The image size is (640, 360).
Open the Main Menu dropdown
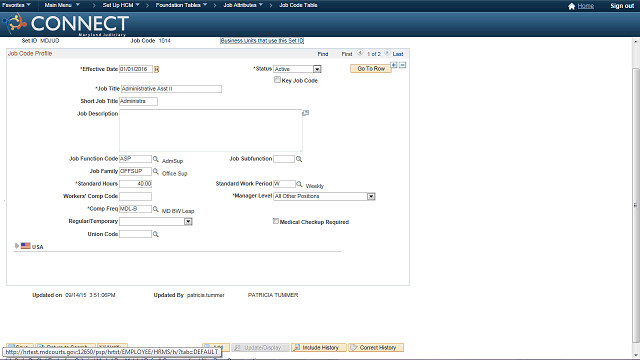62,5
